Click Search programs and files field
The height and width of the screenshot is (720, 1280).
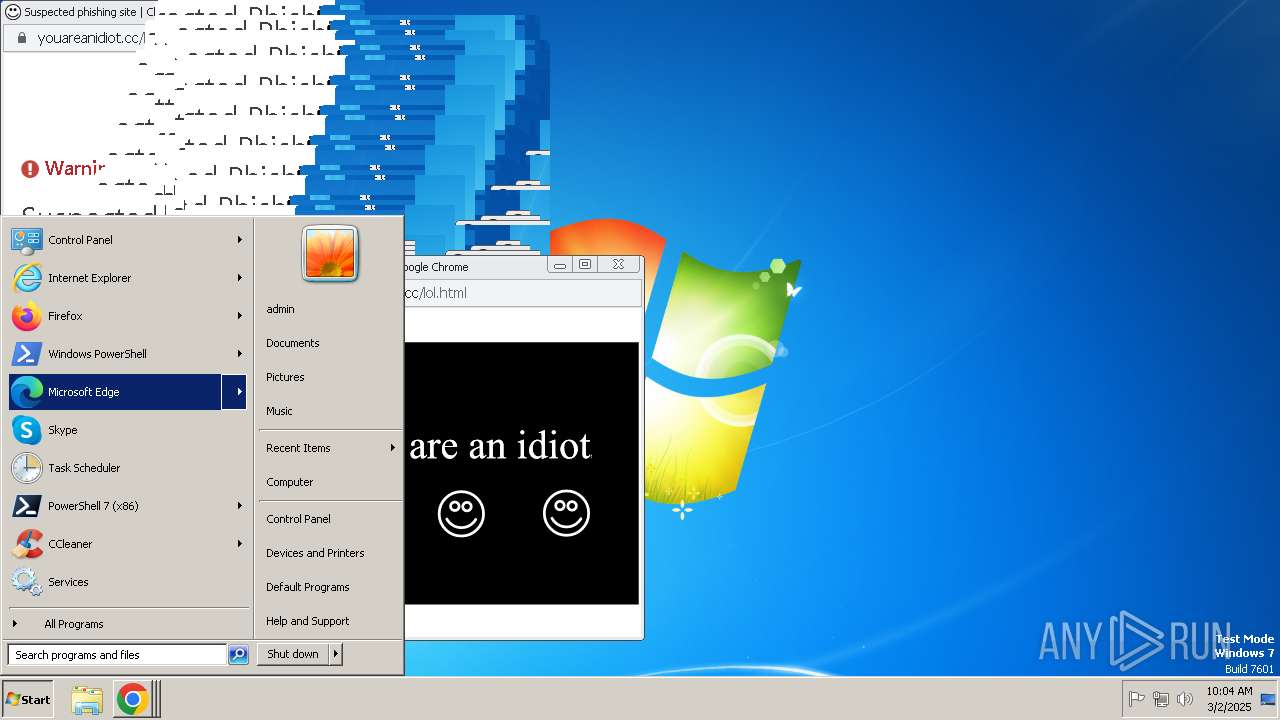(117, 655)
